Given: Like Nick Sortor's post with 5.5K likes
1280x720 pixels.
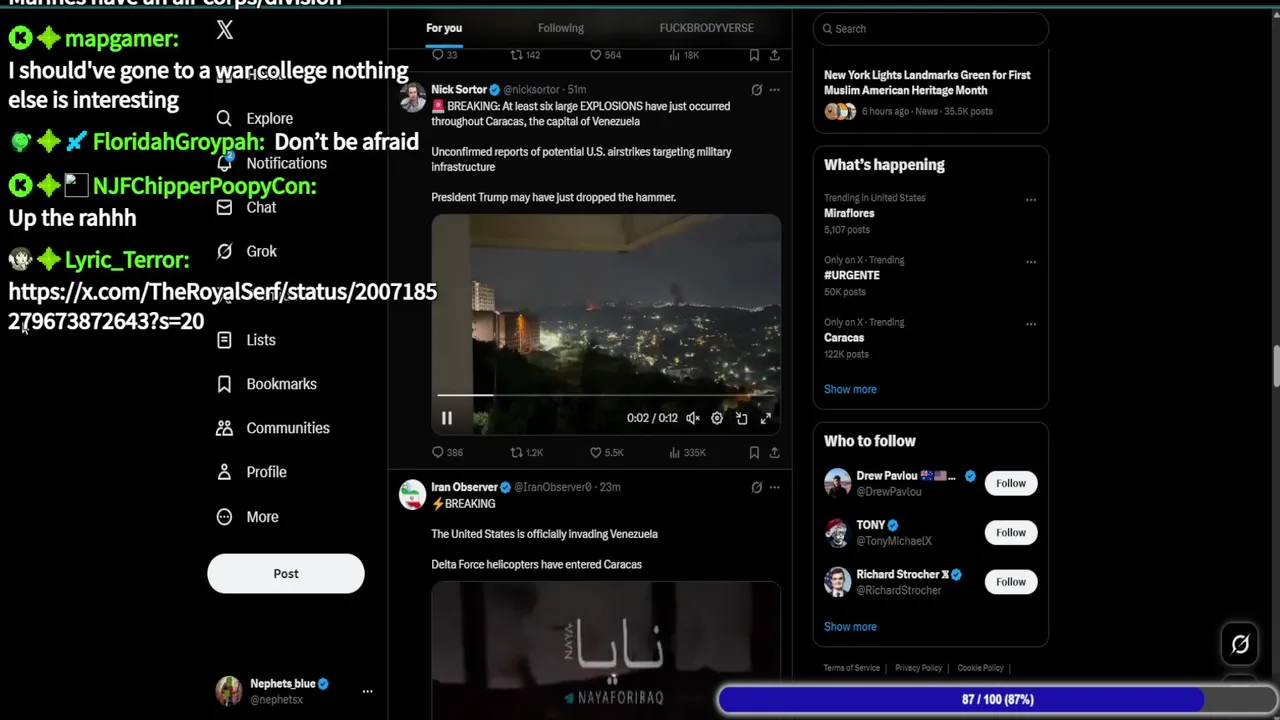Looking at the screenshot, I should (606, 453).
